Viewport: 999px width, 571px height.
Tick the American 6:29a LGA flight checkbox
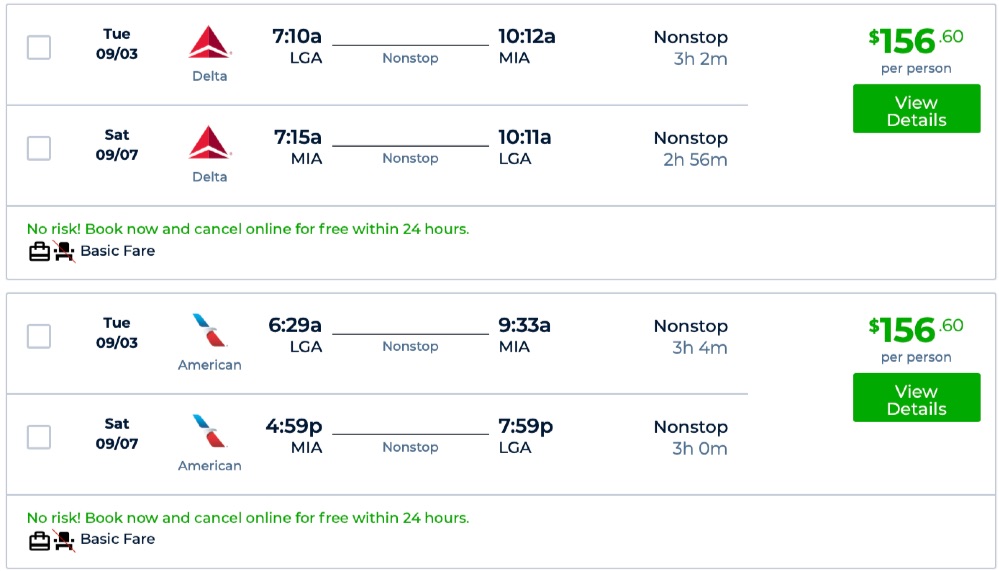tap(39, 336)
